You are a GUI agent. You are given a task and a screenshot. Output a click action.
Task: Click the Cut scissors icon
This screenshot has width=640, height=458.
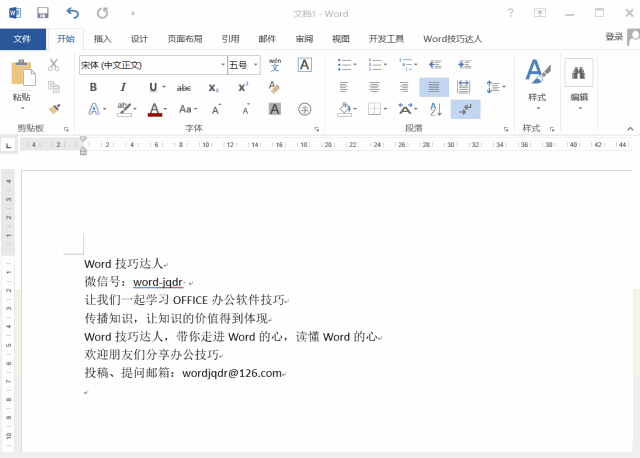[53, 65]
